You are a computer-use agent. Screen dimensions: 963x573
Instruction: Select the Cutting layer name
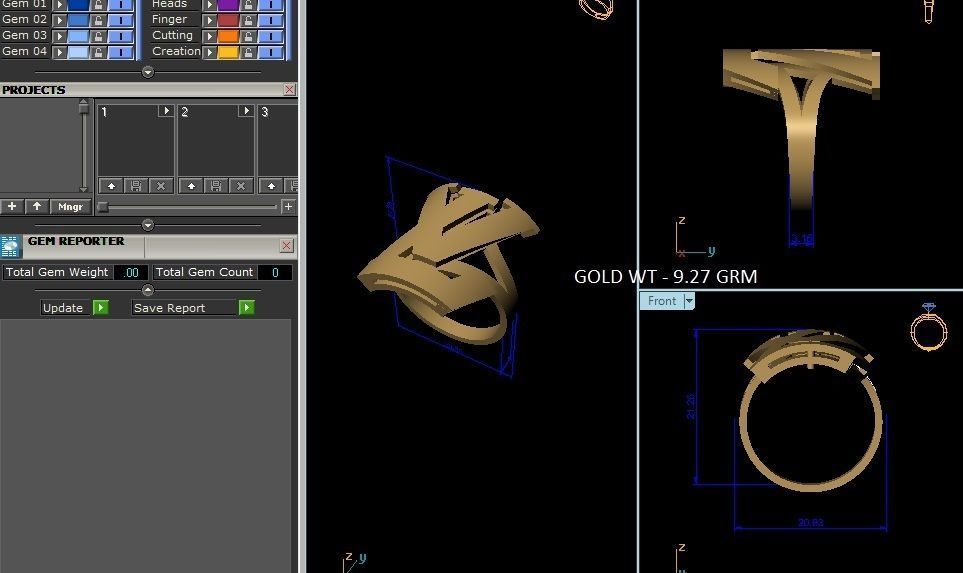(173, 36)
